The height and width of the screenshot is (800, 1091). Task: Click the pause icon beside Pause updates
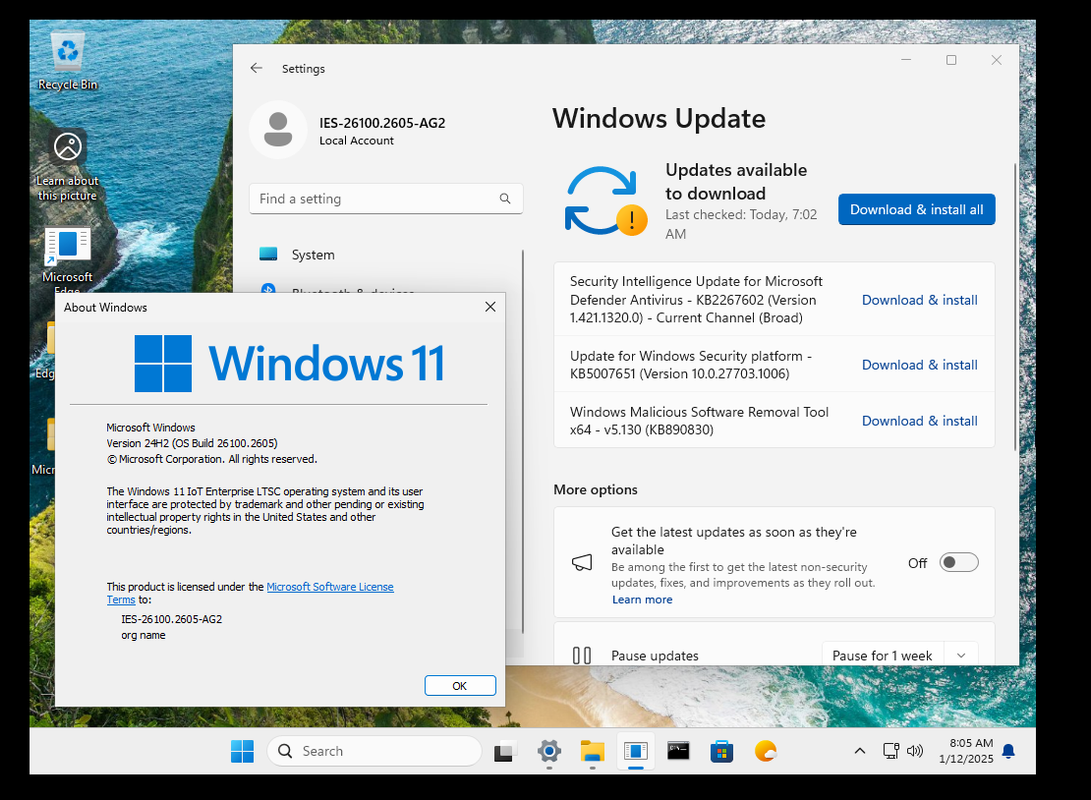(582, 655)
